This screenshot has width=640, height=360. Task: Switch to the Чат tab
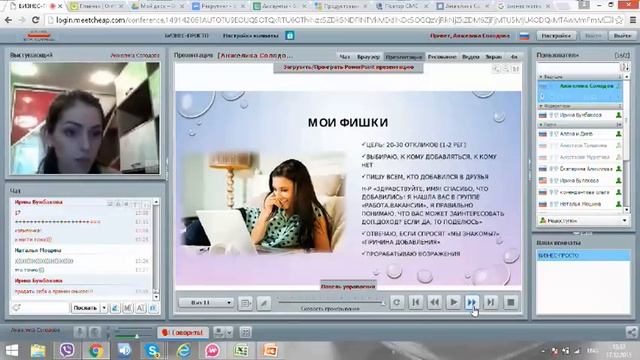point(345,57)
